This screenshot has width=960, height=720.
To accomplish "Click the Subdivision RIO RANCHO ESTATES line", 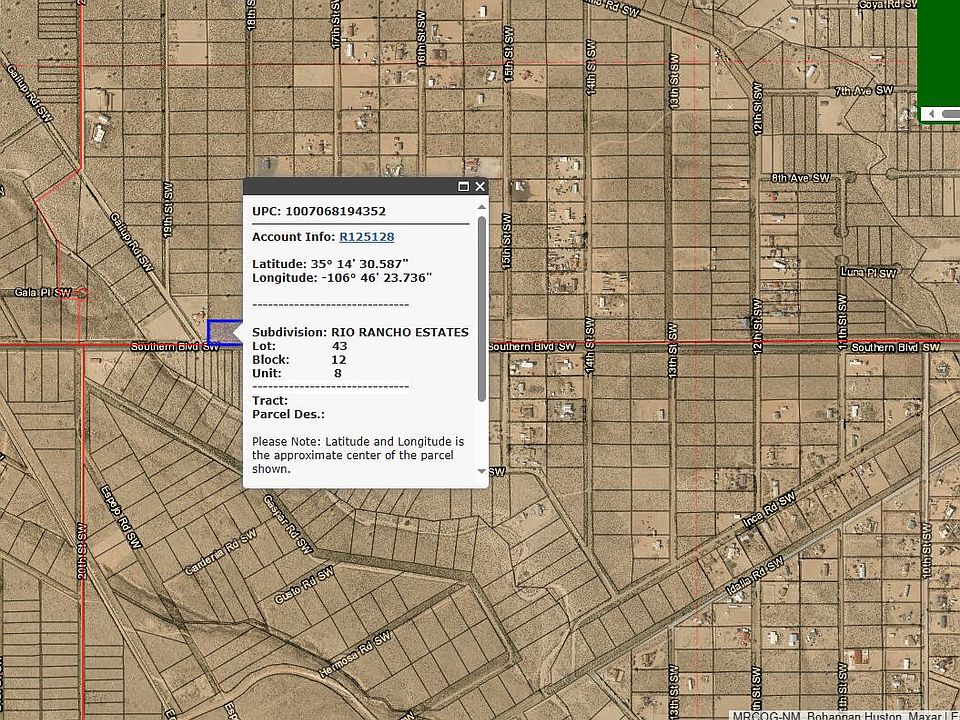I will click(x=360, y=332).
